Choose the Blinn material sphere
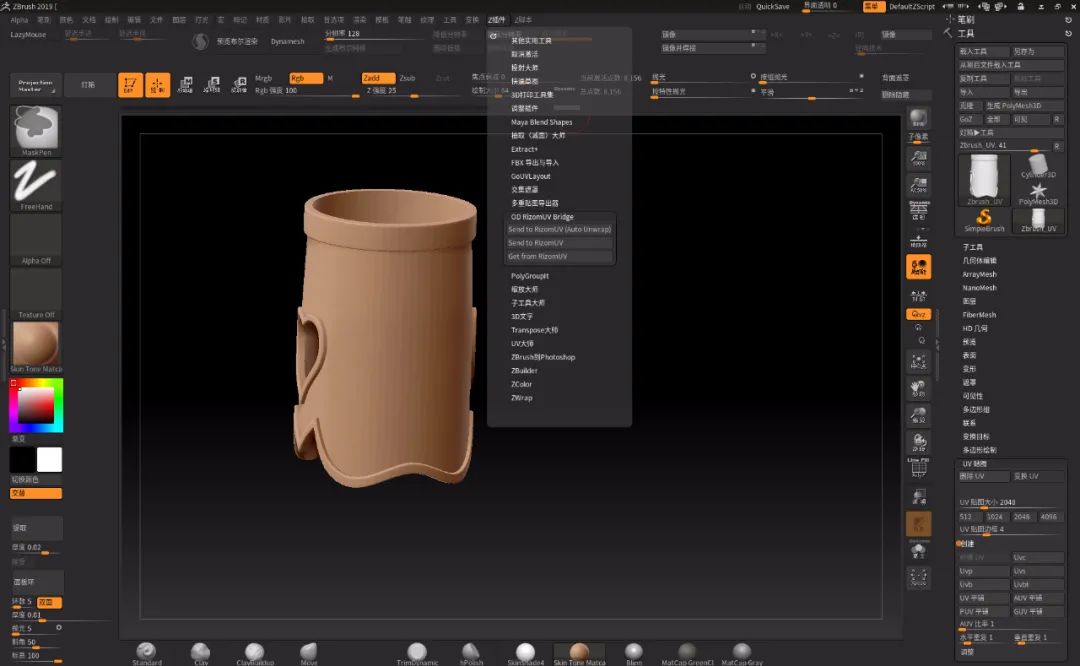Image resolution: width=1080 pixels, height=666 pixels. 634,653
